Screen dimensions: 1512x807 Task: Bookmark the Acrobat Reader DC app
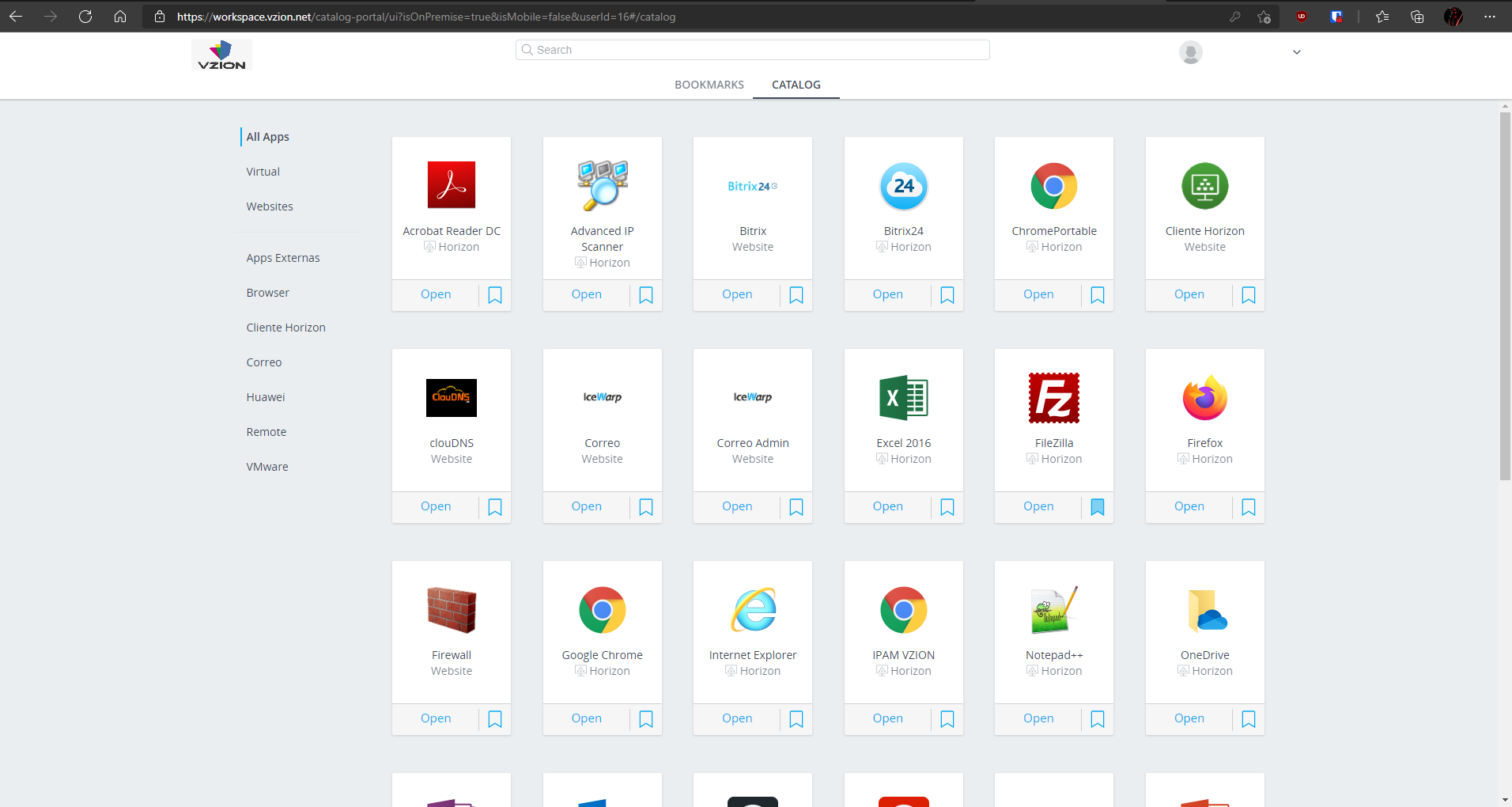coord(495,295)
